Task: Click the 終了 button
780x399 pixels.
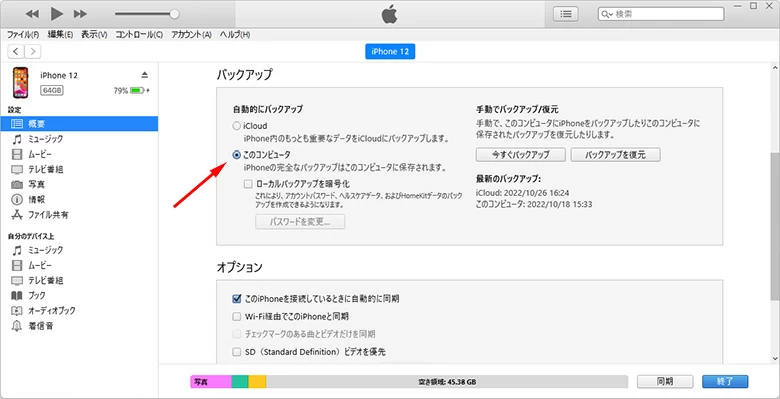Action: [725, 382]
